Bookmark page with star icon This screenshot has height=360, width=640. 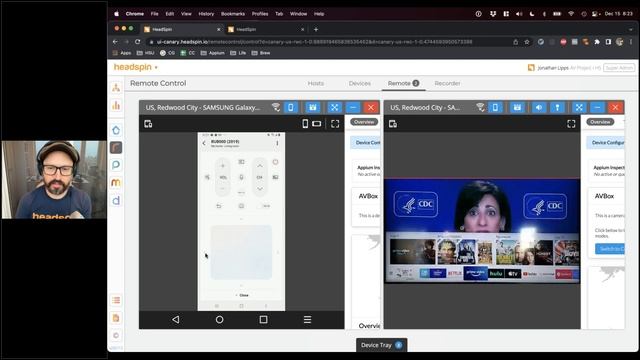(x=527, y=42)
